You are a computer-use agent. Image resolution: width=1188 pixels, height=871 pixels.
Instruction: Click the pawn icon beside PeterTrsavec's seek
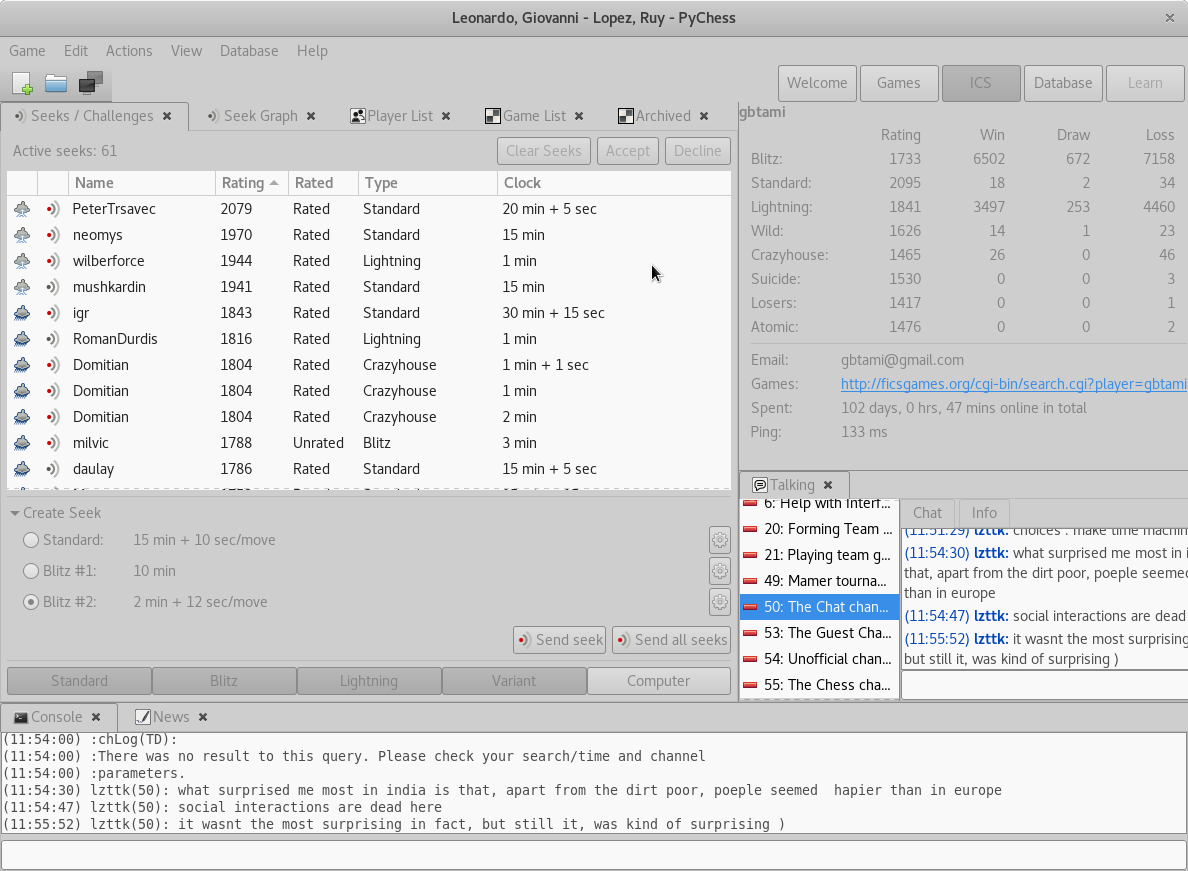point(21,209)
